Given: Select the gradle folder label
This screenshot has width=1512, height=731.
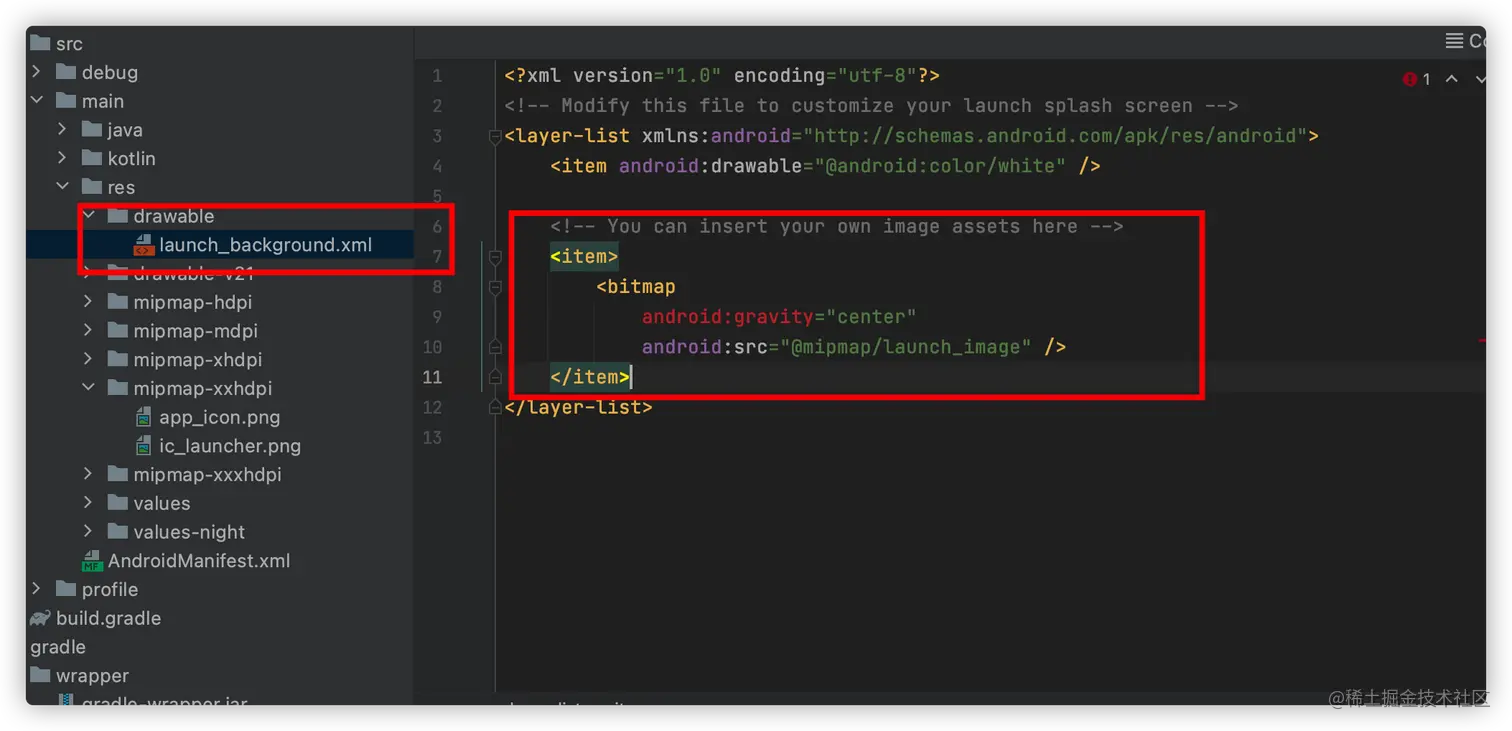Looking at the screenshot, I should 58,647.
